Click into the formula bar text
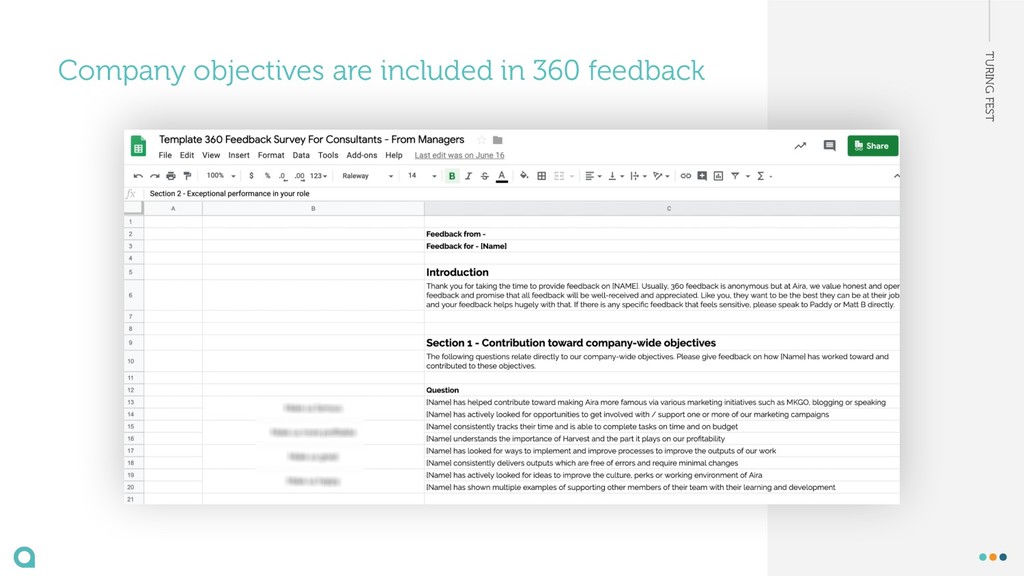 [229, 193]
